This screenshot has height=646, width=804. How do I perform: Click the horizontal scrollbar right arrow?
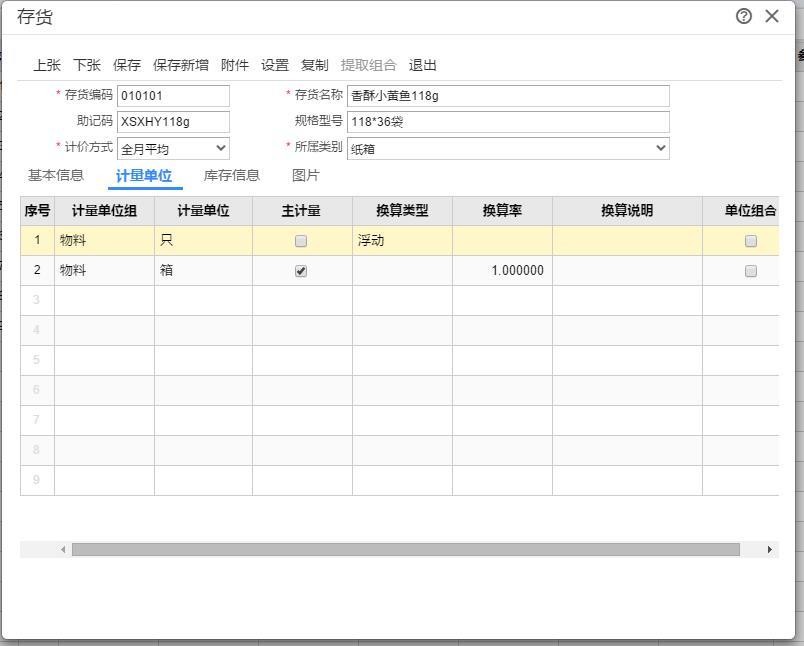coord(770,550)
